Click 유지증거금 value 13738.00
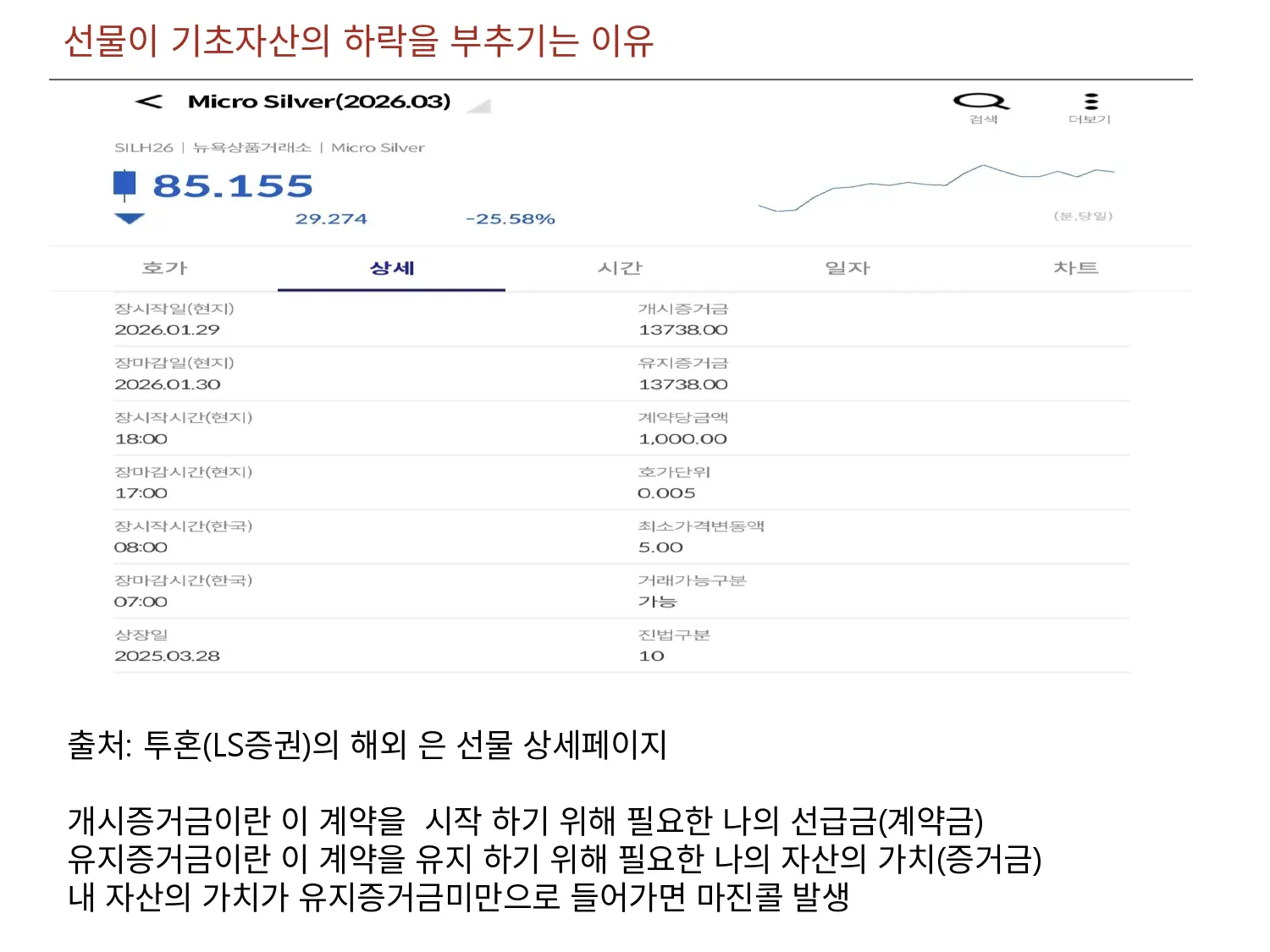Screen dimensions: 1270x952 683,384
